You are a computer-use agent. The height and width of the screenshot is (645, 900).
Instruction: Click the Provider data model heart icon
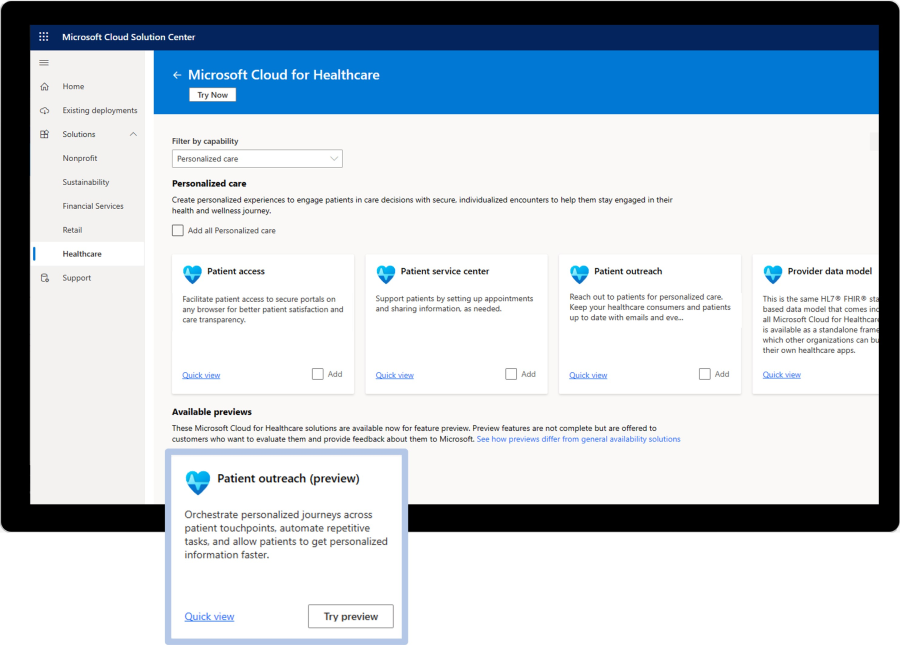[x=773, y=274]
